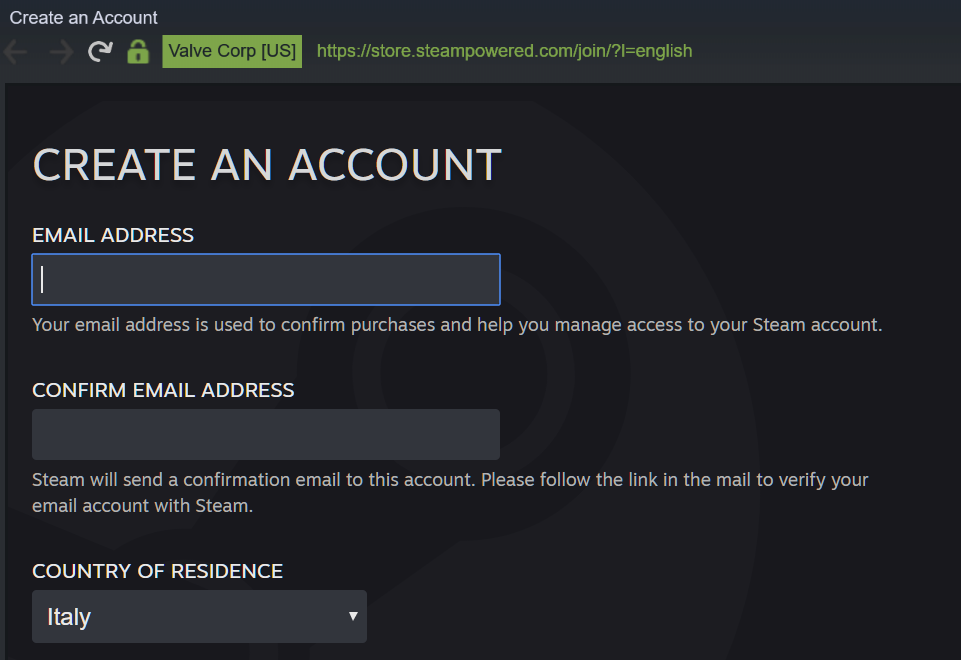Click the 'email account with Steam.' line
Image resolution: width=961 pixels, height=660 pixels.
142,506
